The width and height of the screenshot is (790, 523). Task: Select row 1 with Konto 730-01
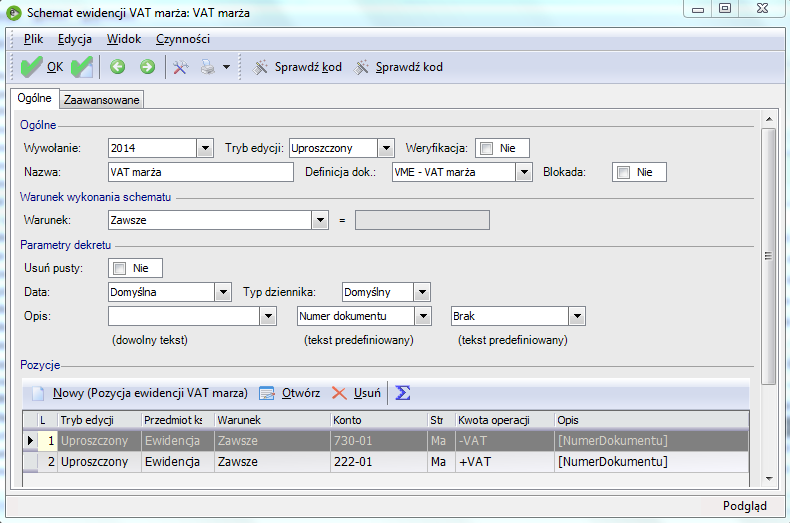[386, 441]
